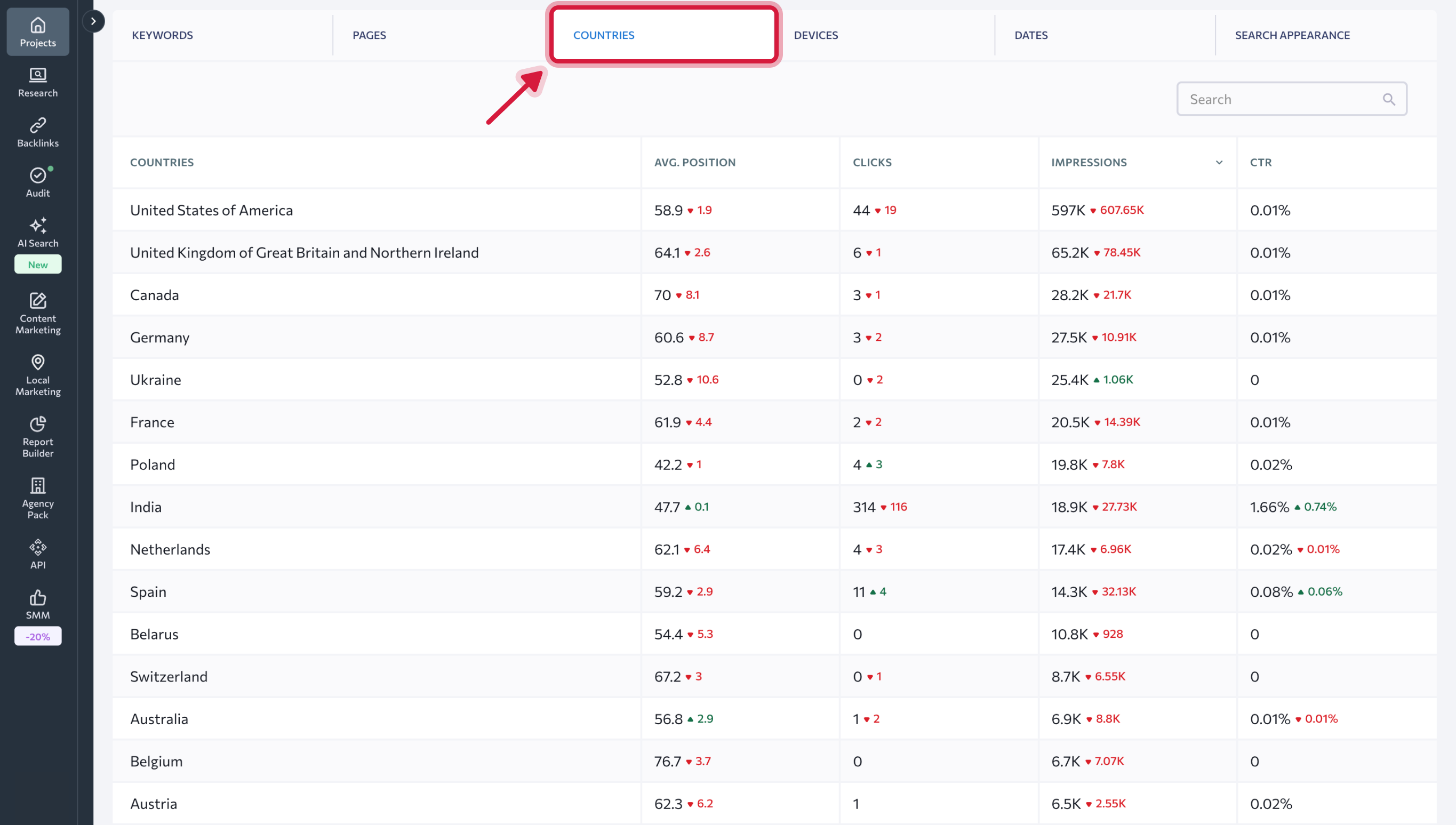This screenshot has width=1456, height=825.
Task: Switch to the Keywords tab
Action: tap(163, 35)
